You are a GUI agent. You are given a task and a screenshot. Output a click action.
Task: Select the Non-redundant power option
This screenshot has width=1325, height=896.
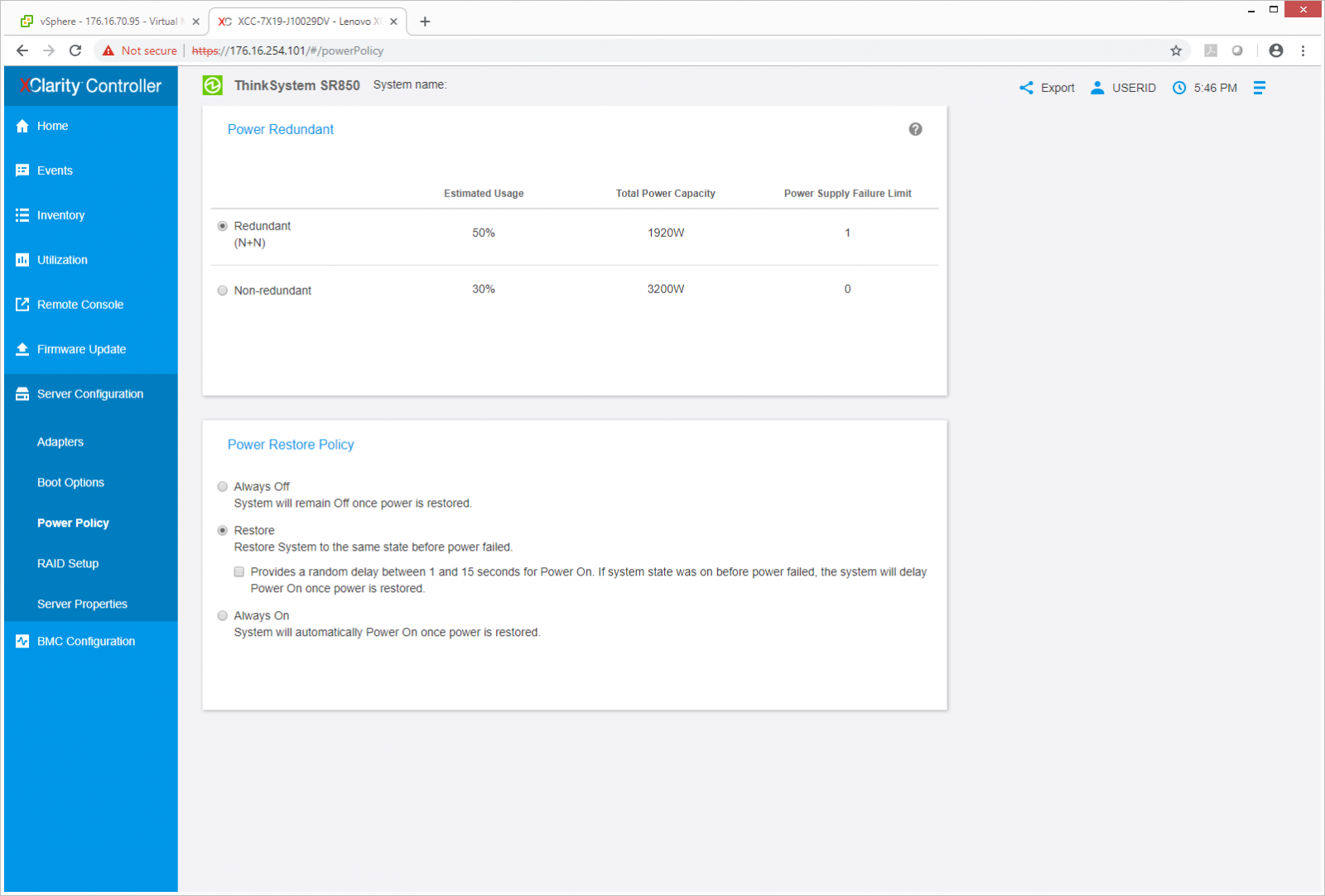pyautogui.click(x=223, y=291)
